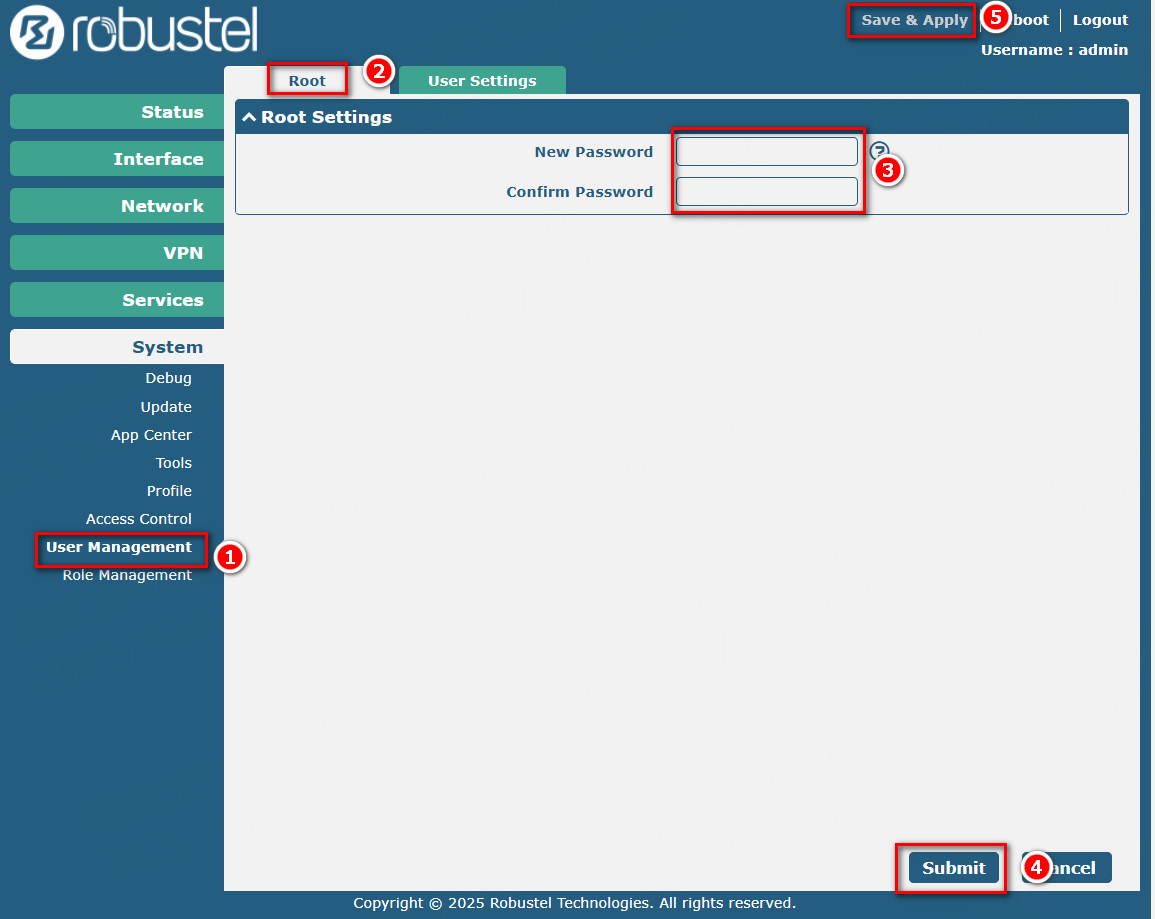This screenshot has width=1155, height=919.
Task: Expand the Status menu
Action: coord(117,112)
